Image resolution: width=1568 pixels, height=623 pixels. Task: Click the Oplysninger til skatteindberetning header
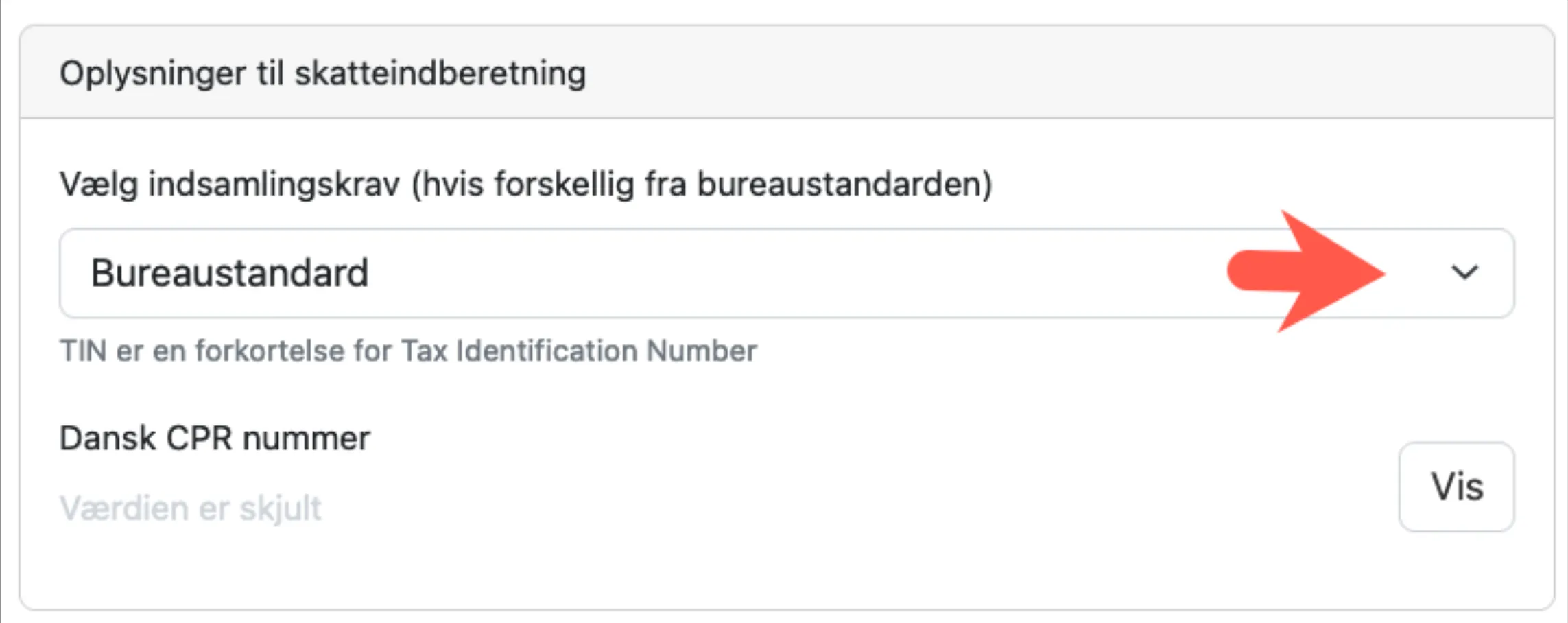[322, 72]
